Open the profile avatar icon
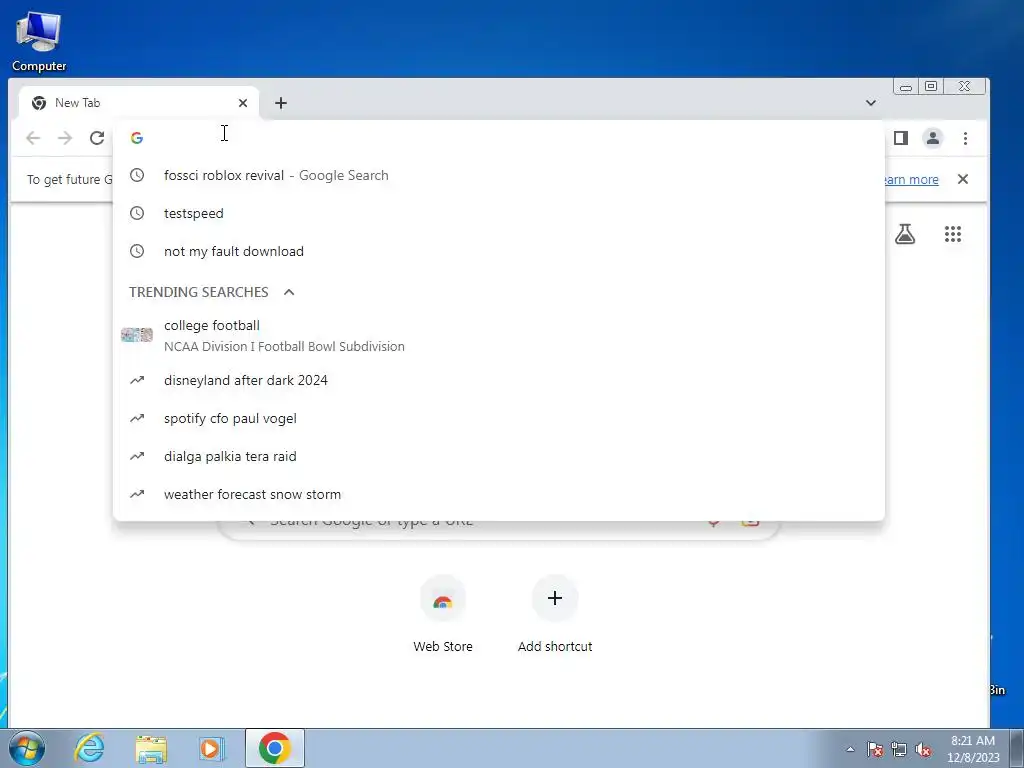1024x768 pixels. coord(933,138)
